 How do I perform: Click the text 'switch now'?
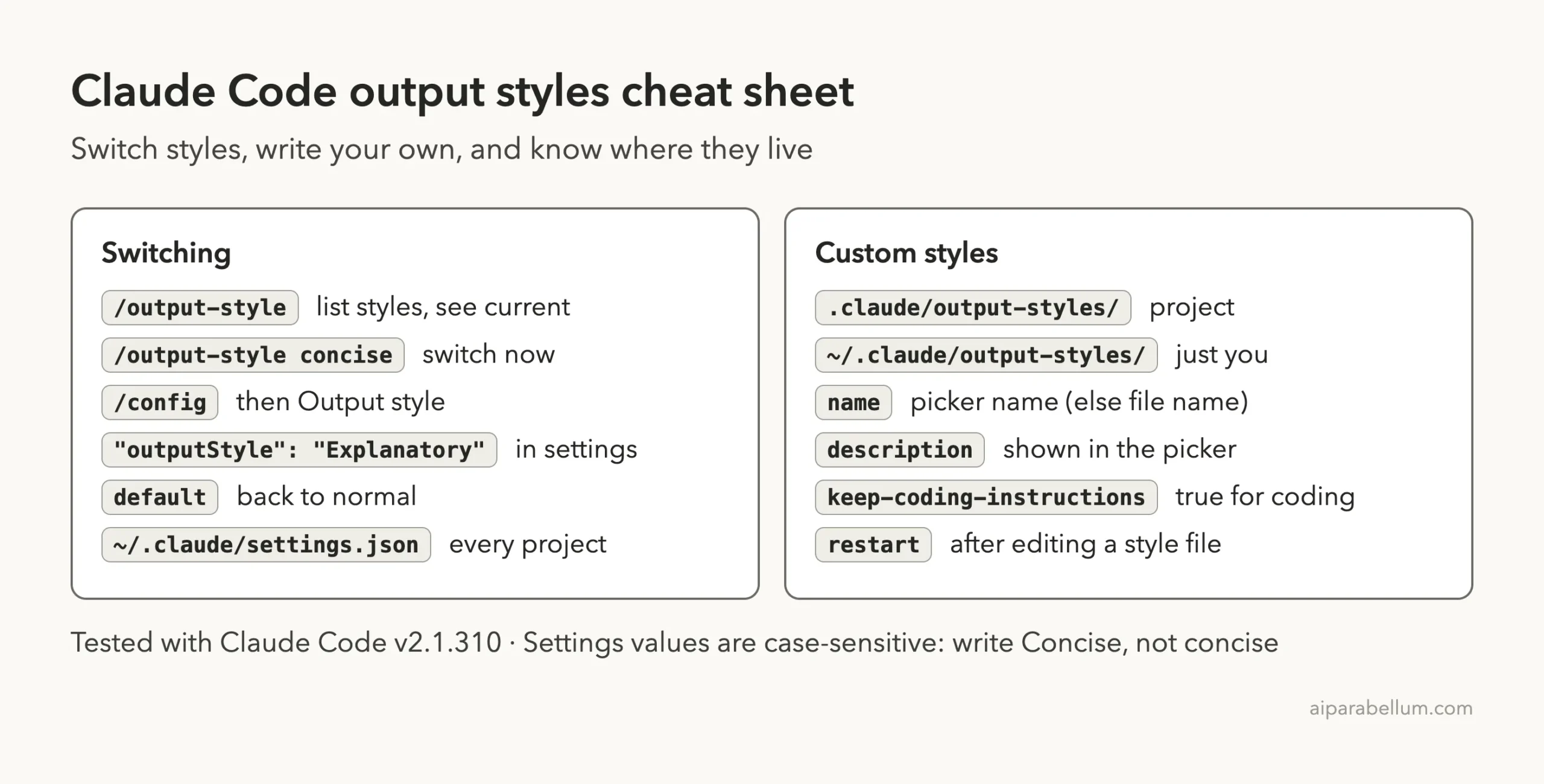point(489,355)
